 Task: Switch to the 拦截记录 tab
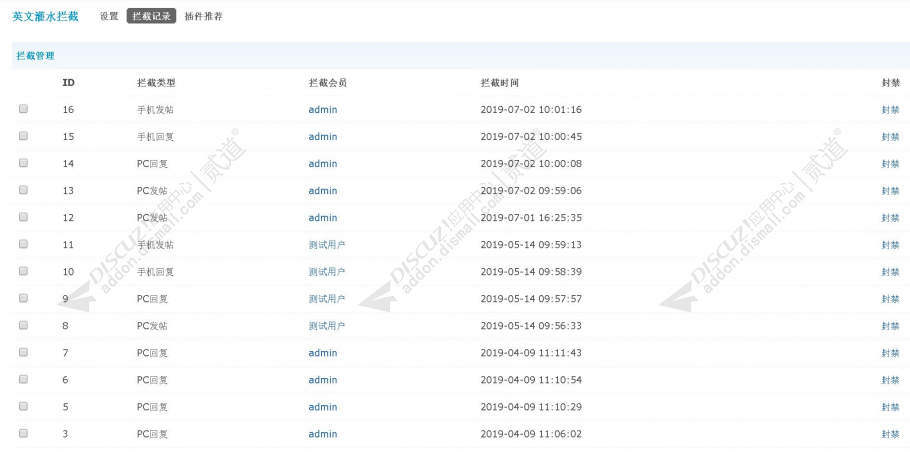[x=151, y=16]
